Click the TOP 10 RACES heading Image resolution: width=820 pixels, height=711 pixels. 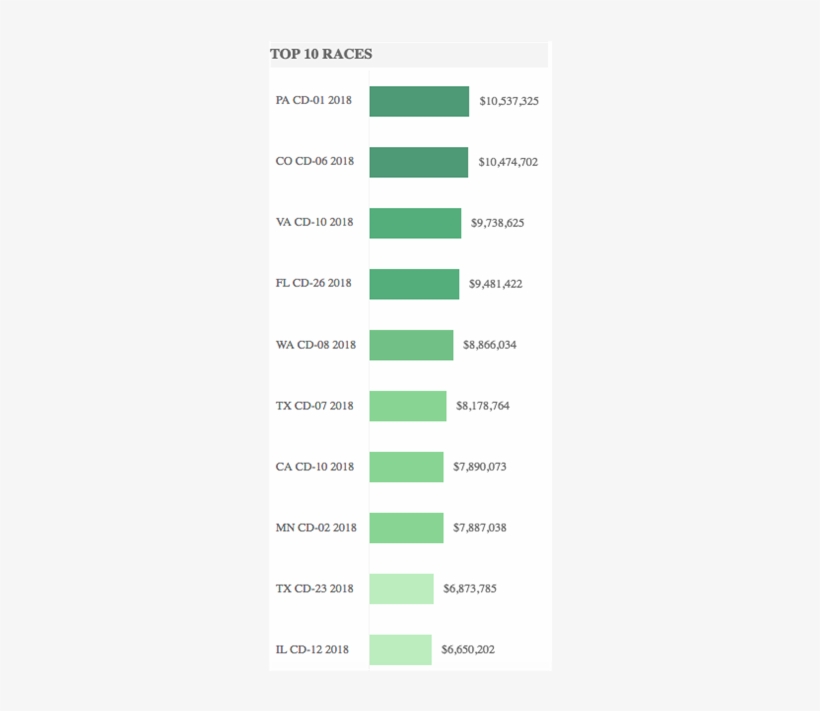(x=321, y=54)
